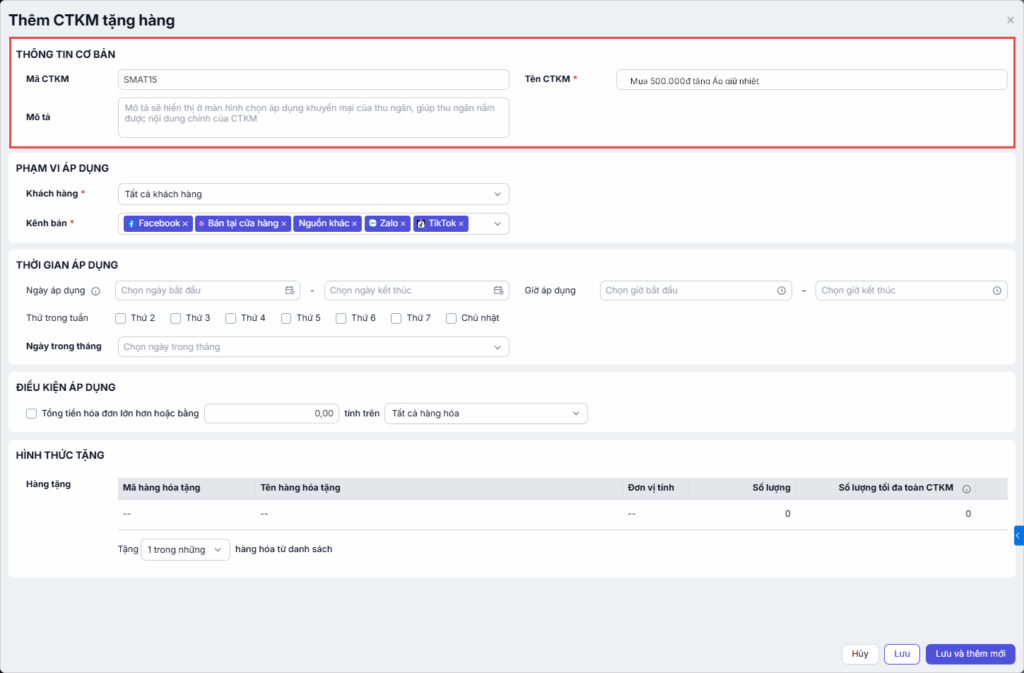Expand the Kênh bán dropdown arrow
Screen dimensions: 1024x673
(x=498, y=224)
